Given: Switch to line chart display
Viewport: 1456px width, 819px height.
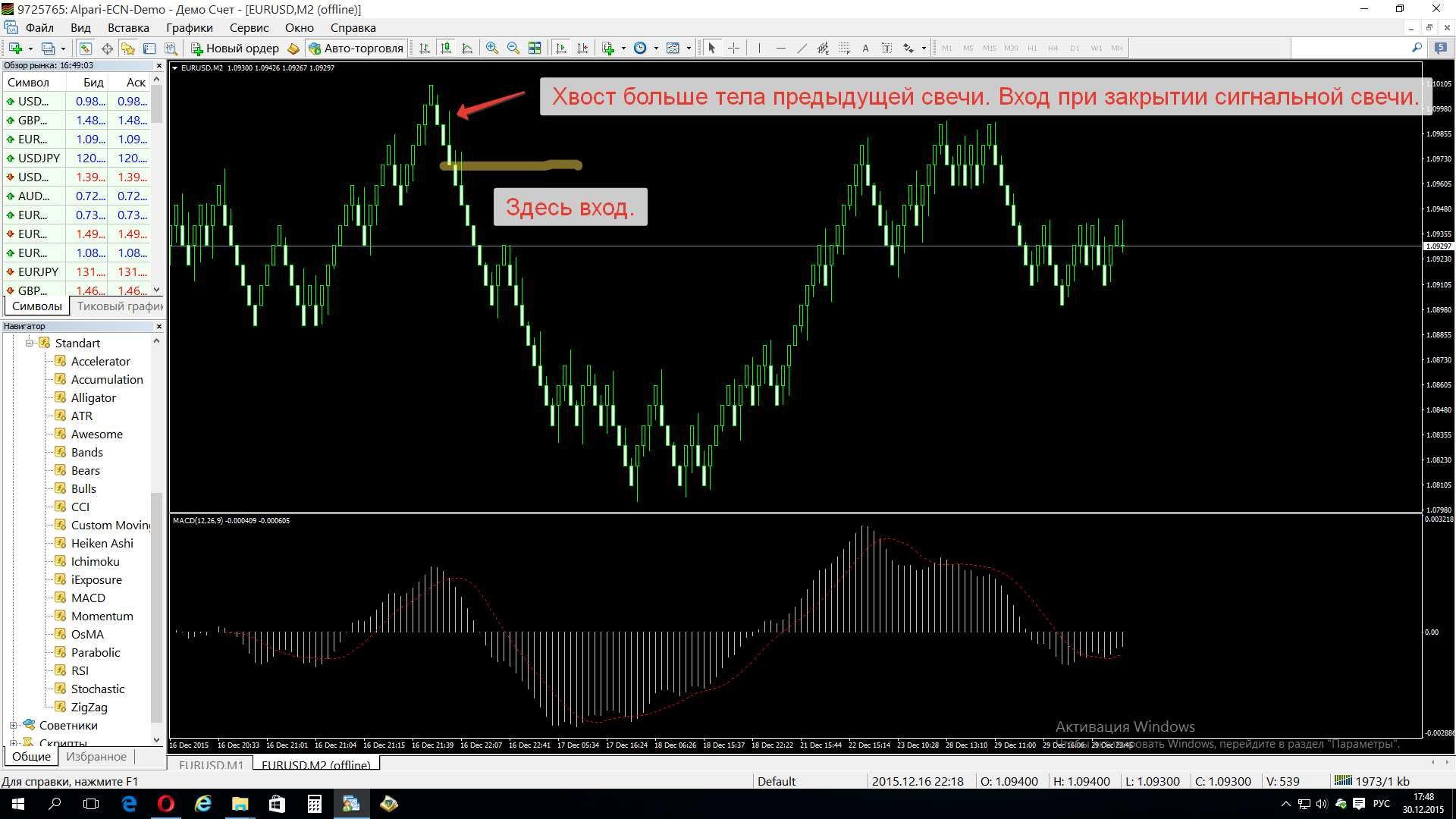Looking at the screenshot, I should coord(467,48).
